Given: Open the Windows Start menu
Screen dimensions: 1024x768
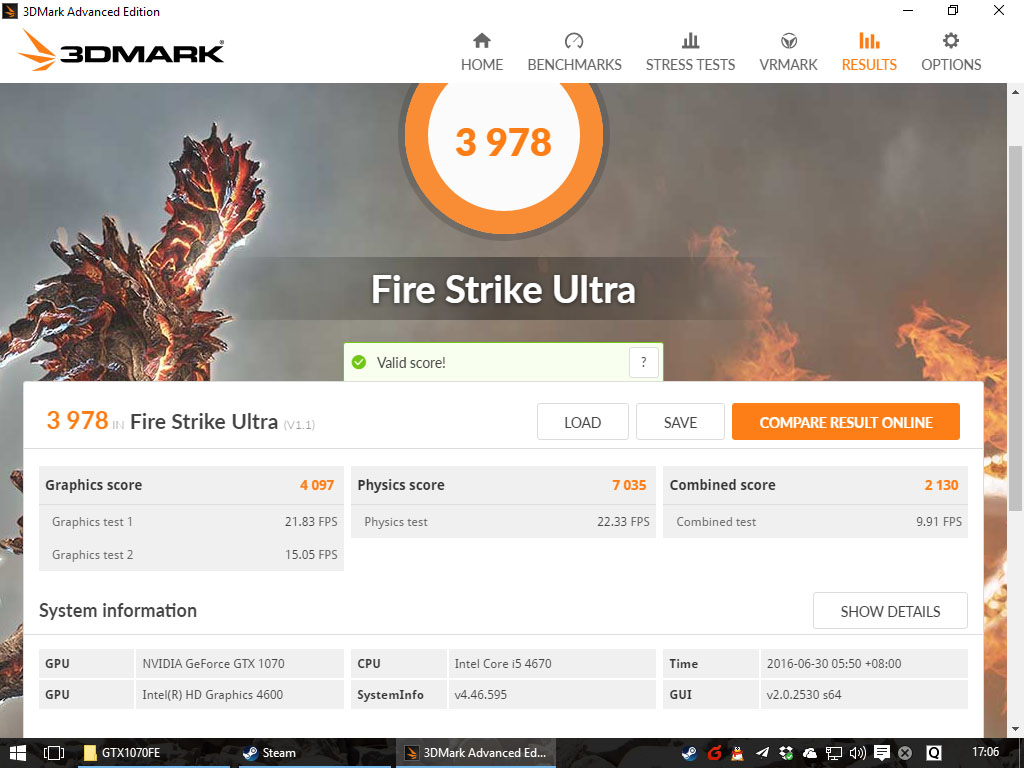Looking at the screenshot, I should click(x=18, y=753).
